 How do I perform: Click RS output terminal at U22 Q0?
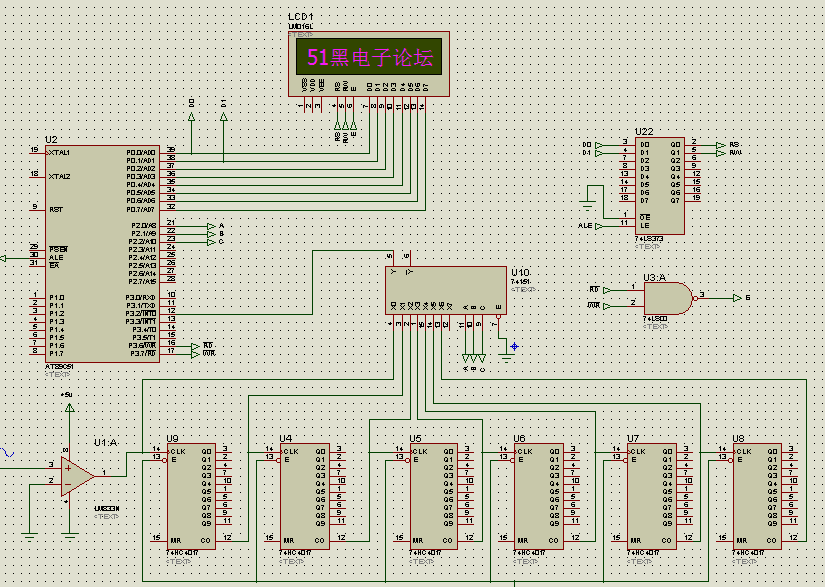coord(721,145)
